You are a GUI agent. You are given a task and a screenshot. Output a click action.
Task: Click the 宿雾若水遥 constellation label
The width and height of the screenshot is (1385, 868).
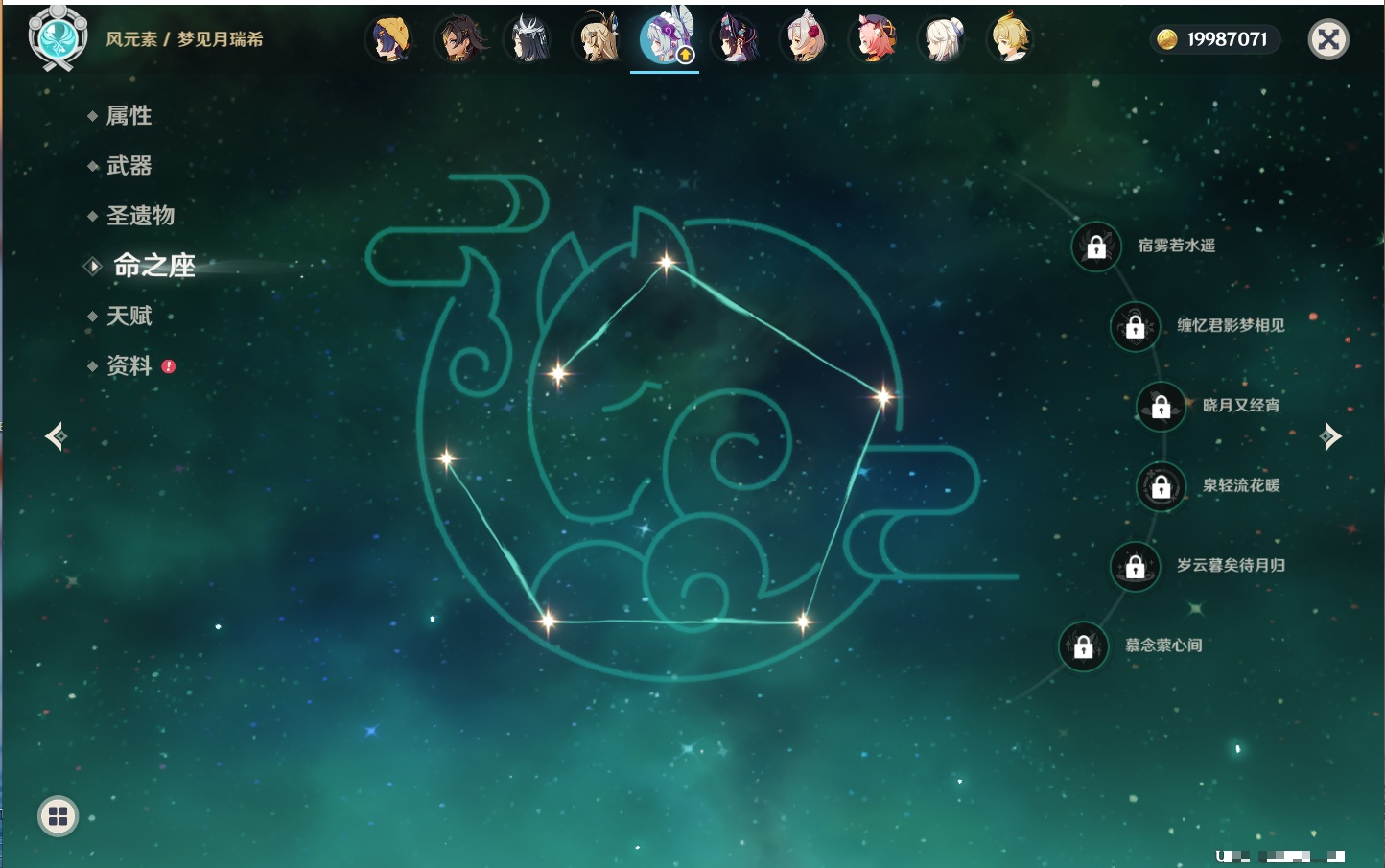click(x=1177, y=246)
